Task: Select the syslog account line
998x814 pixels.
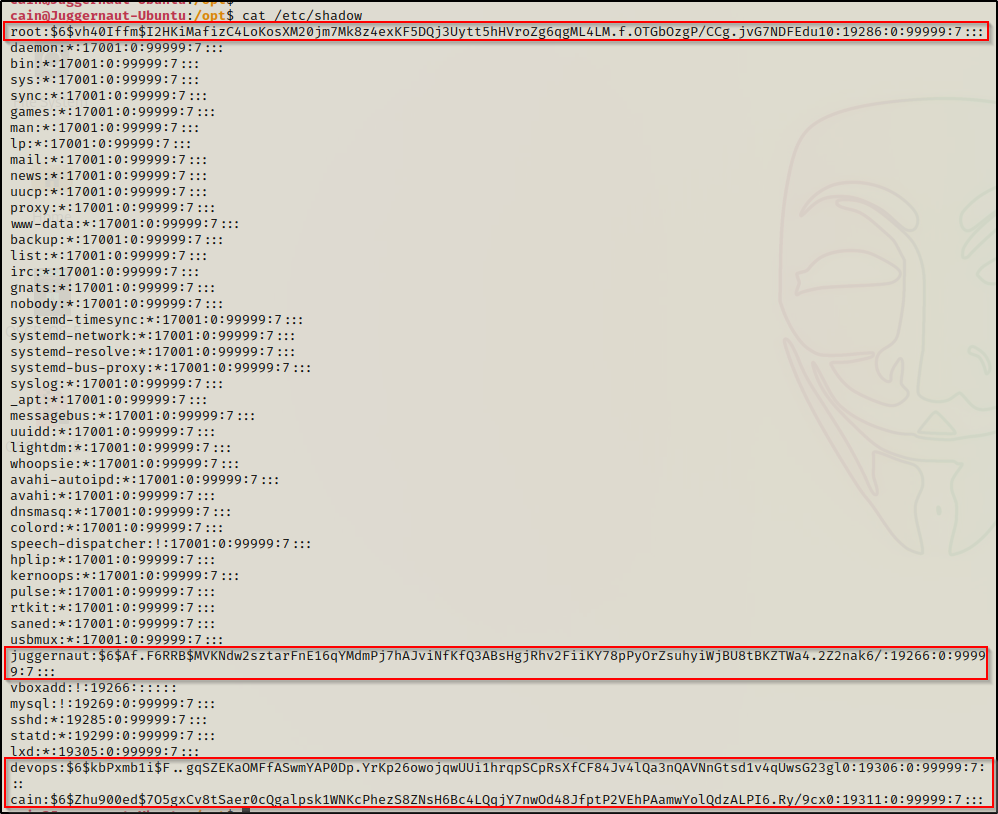Action: click(116, 383)
